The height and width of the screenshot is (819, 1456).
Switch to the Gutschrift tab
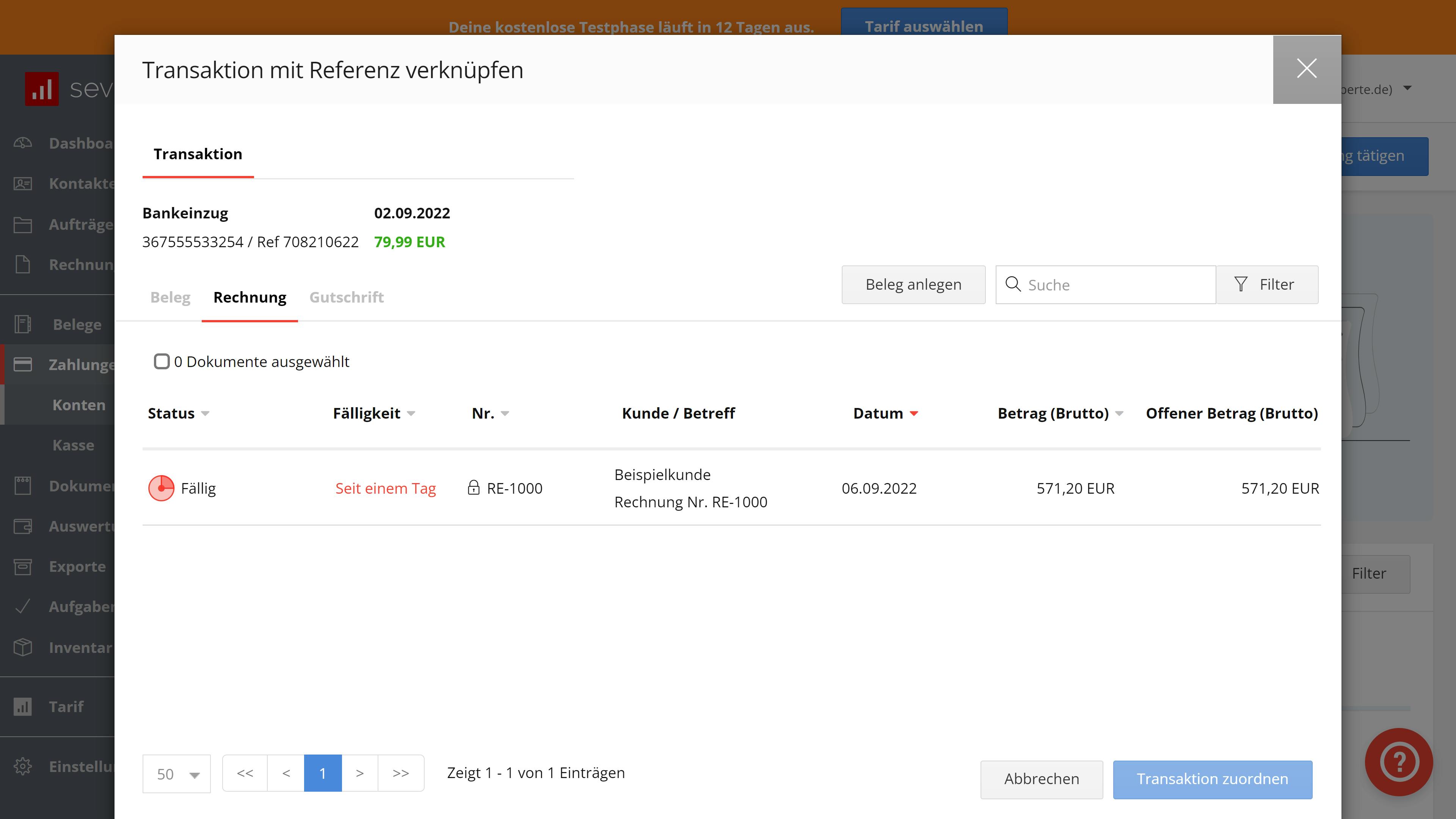(x=347, y=297)
